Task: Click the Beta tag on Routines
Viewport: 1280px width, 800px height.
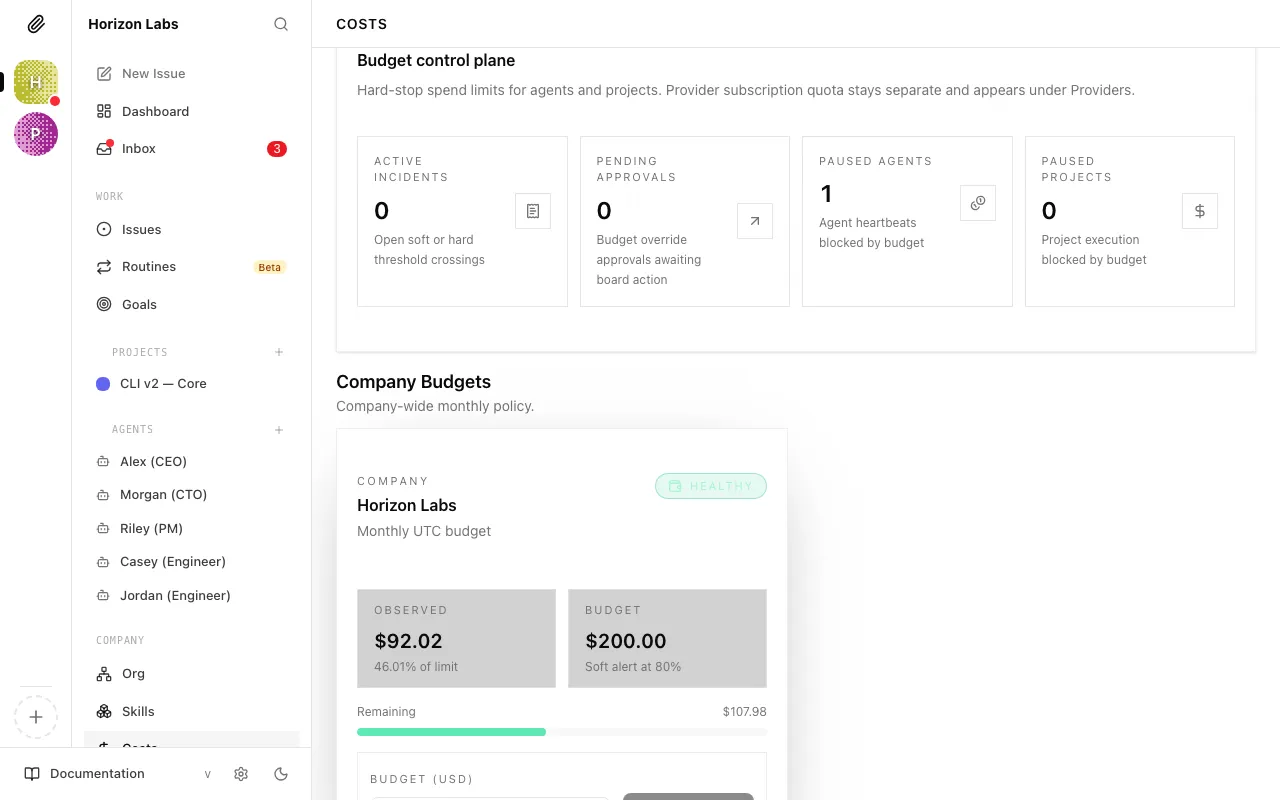Action: point(270,267)
